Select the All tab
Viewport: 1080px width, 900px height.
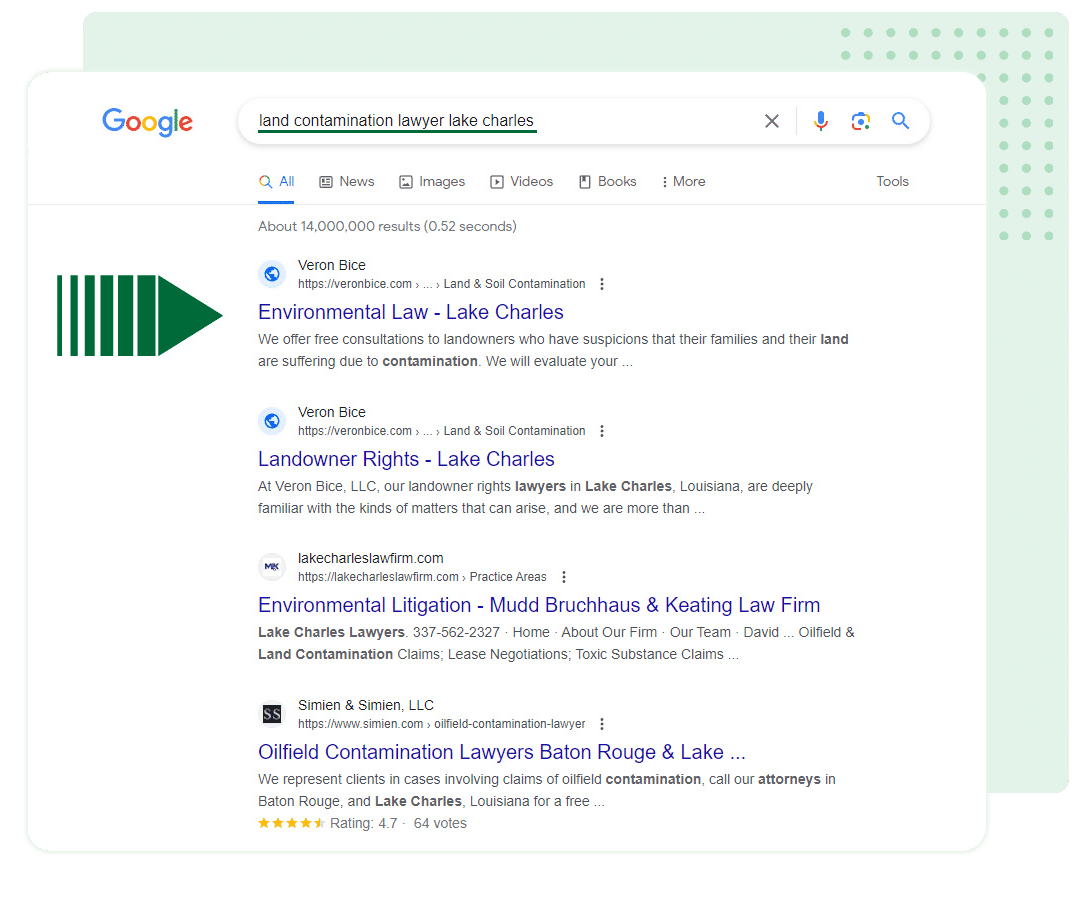pos(276,182)
